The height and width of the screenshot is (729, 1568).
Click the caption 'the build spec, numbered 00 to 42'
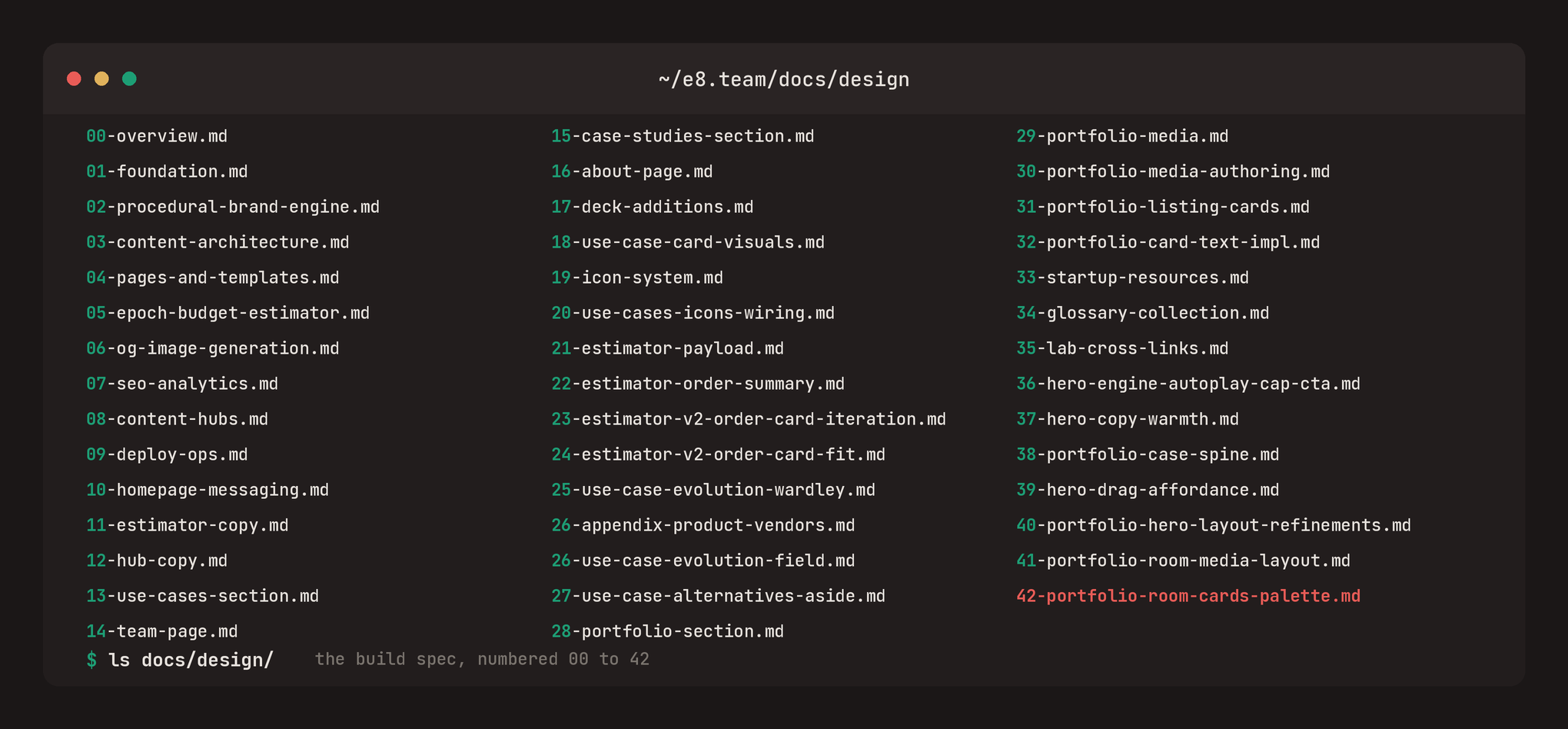(x=482, y=659)
